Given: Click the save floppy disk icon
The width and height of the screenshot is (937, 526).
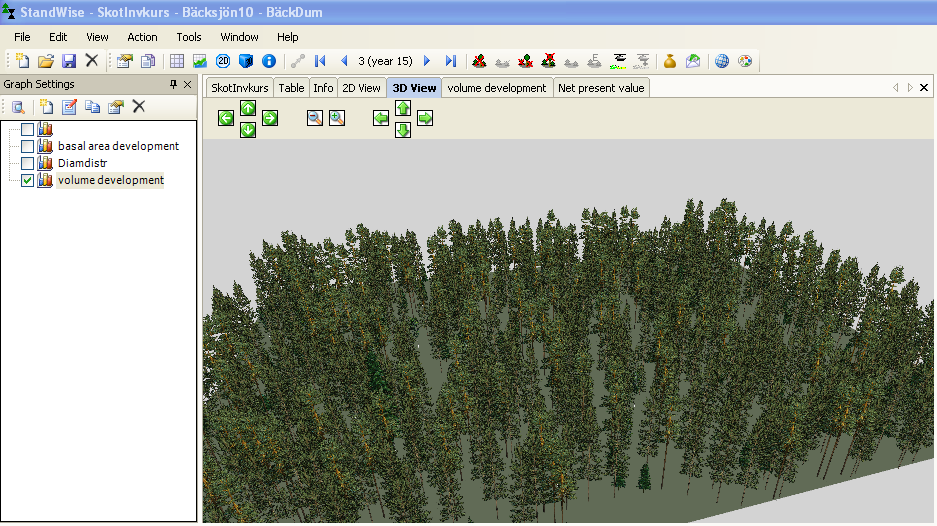Looking at the screenshot, I should point(69,61).
